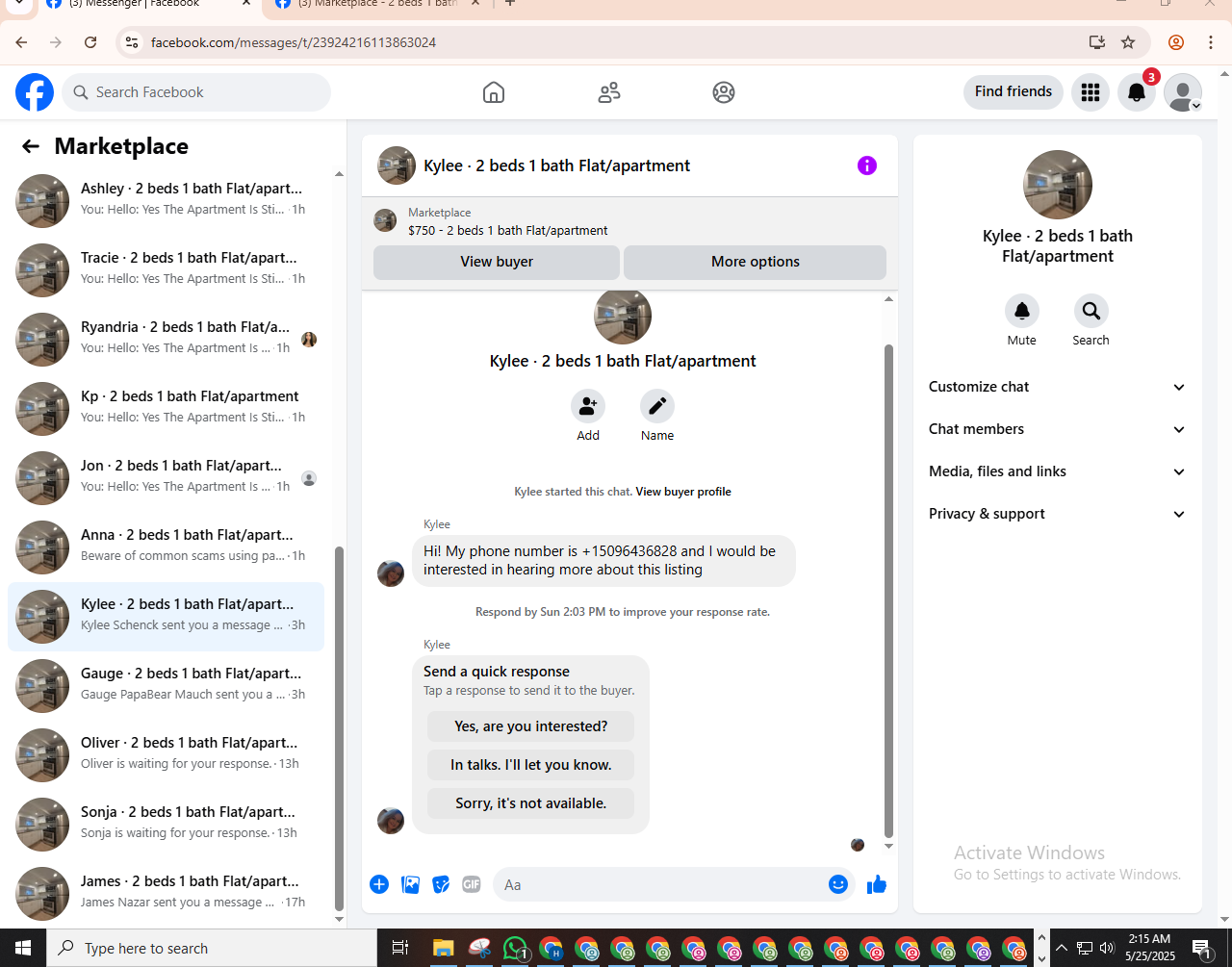Open the Friends icon in top navigation
Viewport: 1232px width, 967px height.
point(609,92)
